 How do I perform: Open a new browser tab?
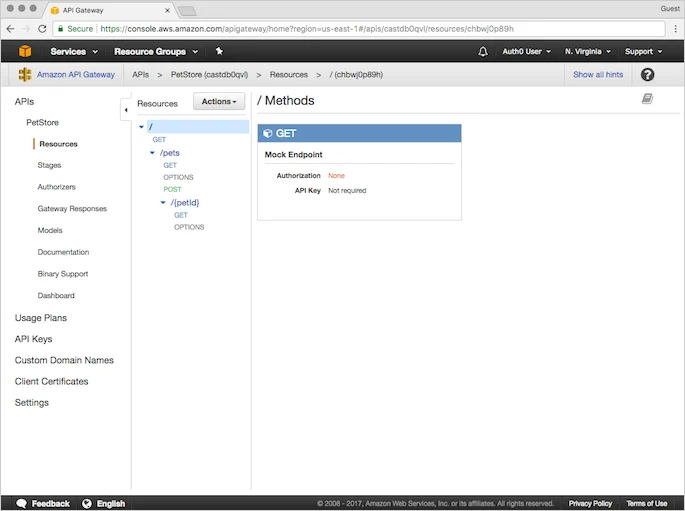pyautogui.click(x=187, y=10)
